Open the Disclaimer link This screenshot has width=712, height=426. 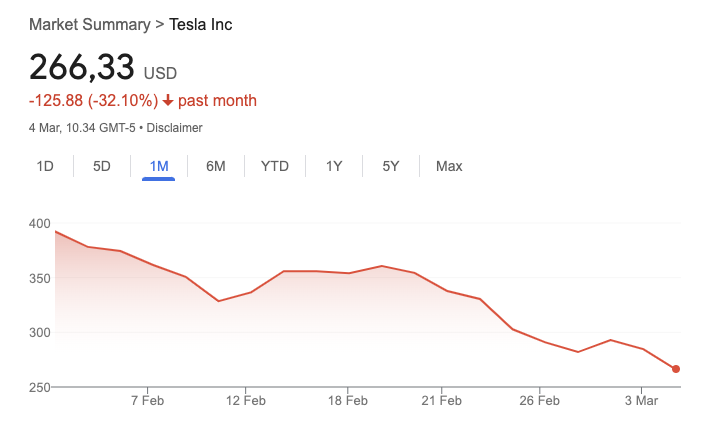(174, 128)
